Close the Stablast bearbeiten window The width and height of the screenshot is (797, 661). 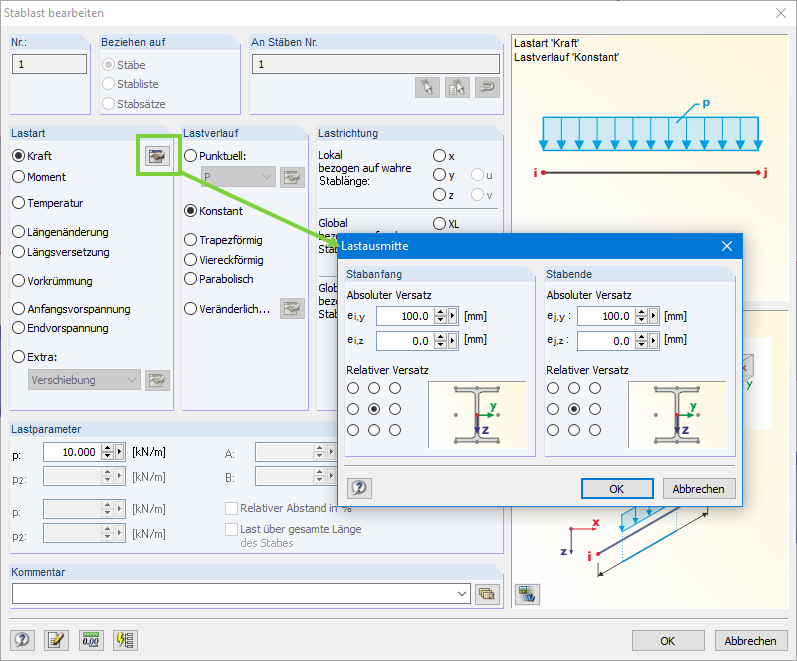781,13
